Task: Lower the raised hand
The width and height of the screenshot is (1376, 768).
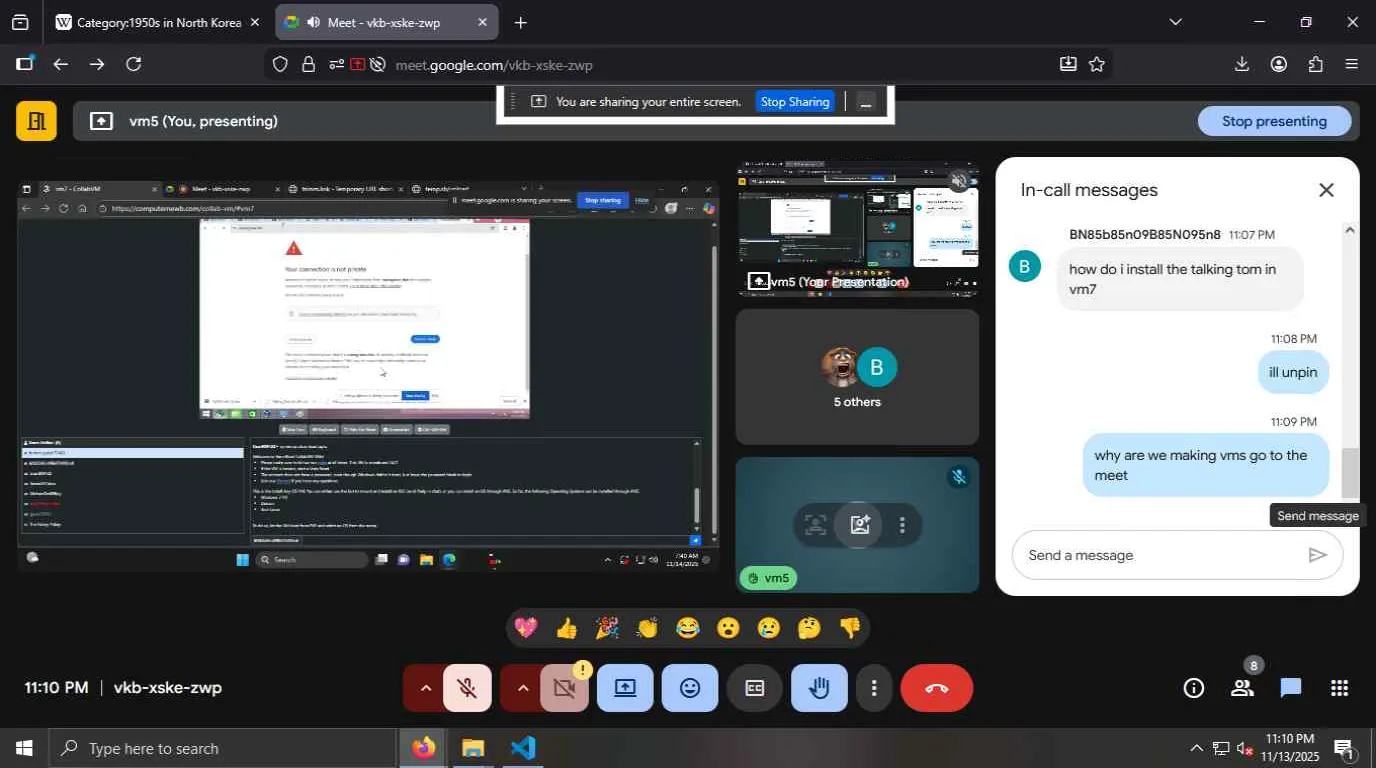Action: 819,688
